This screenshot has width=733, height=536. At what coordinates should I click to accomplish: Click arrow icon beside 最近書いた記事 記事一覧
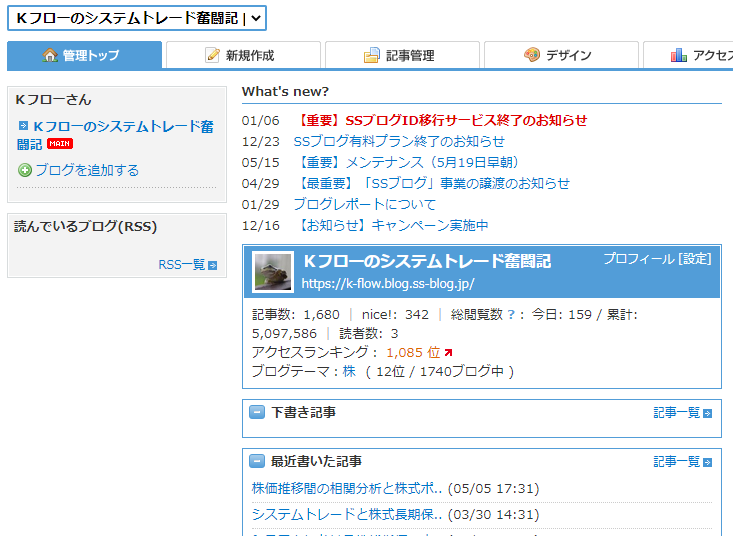(x=708, y=463)
